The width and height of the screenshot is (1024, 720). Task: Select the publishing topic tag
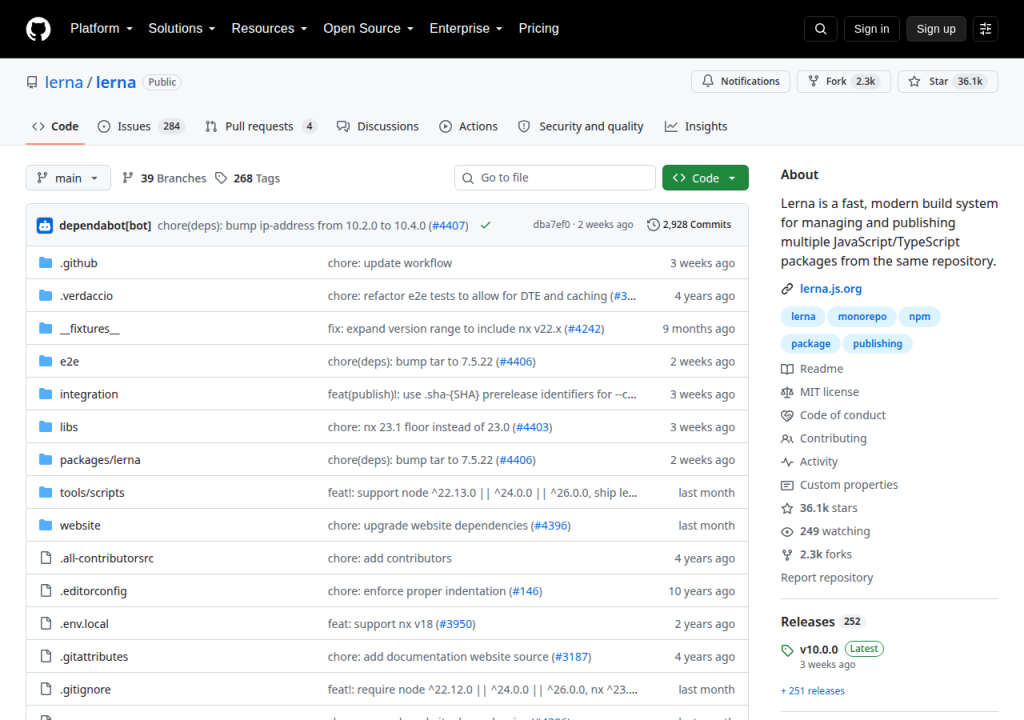pos(877,344)
